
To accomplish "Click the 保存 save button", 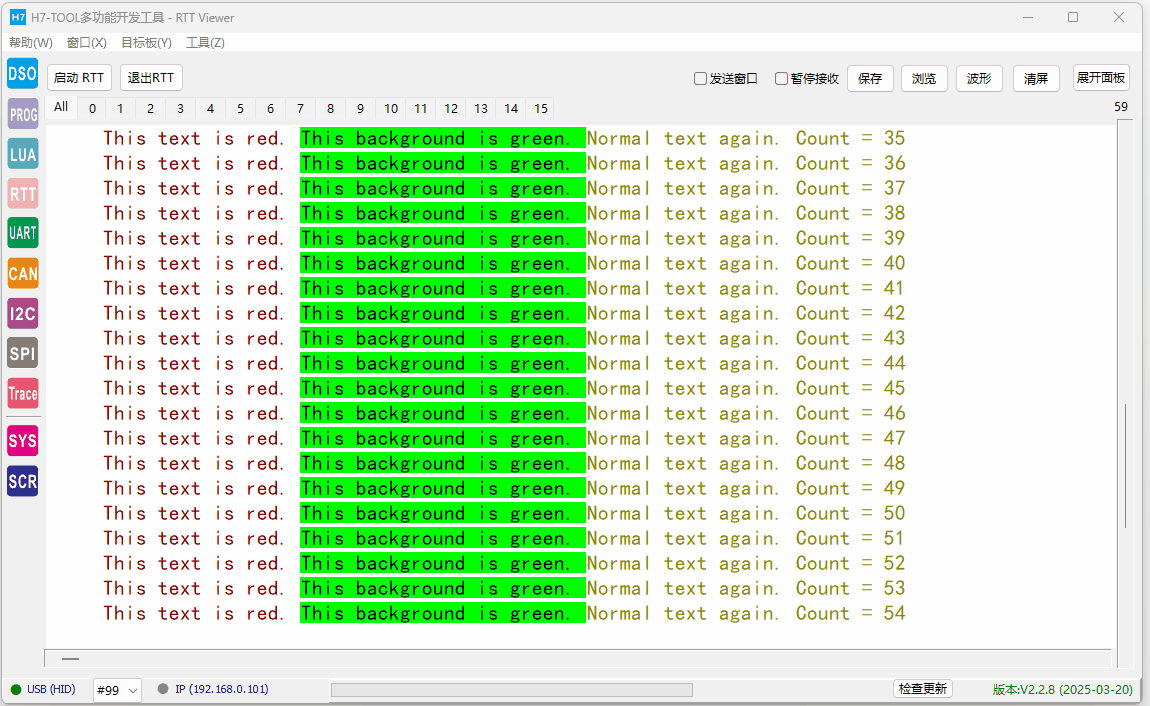I will pyautogui.click(x=870, y=78).
